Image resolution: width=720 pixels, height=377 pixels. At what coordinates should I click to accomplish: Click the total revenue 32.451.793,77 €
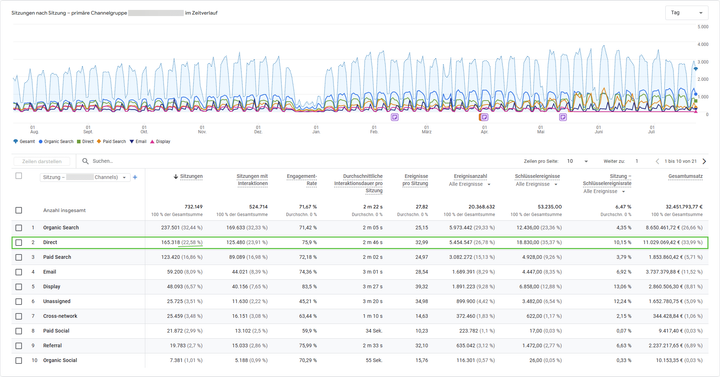point(684,207)
